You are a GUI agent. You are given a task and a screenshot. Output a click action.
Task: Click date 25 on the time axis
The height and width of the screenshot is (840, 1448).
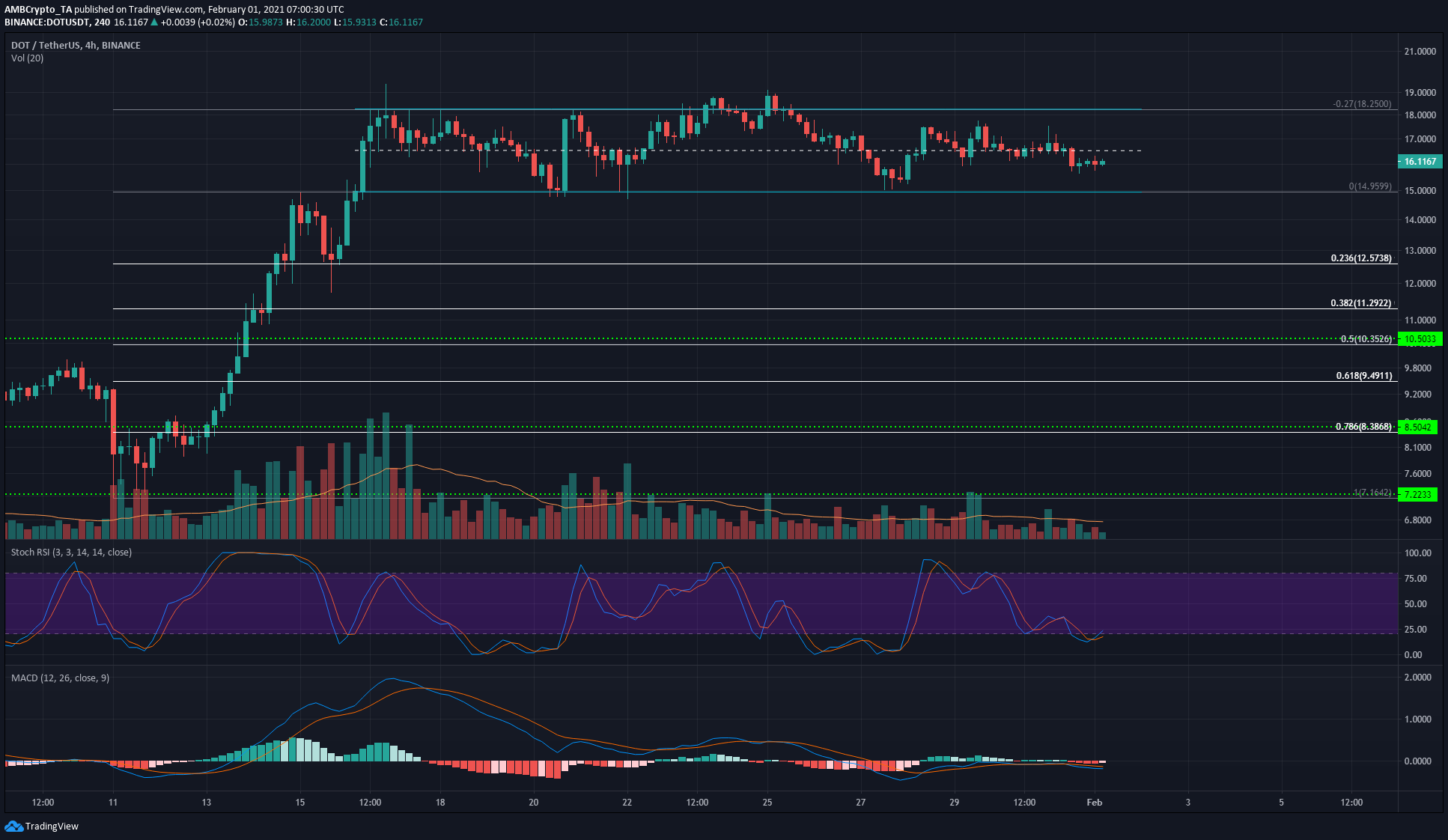pos(767,803)
